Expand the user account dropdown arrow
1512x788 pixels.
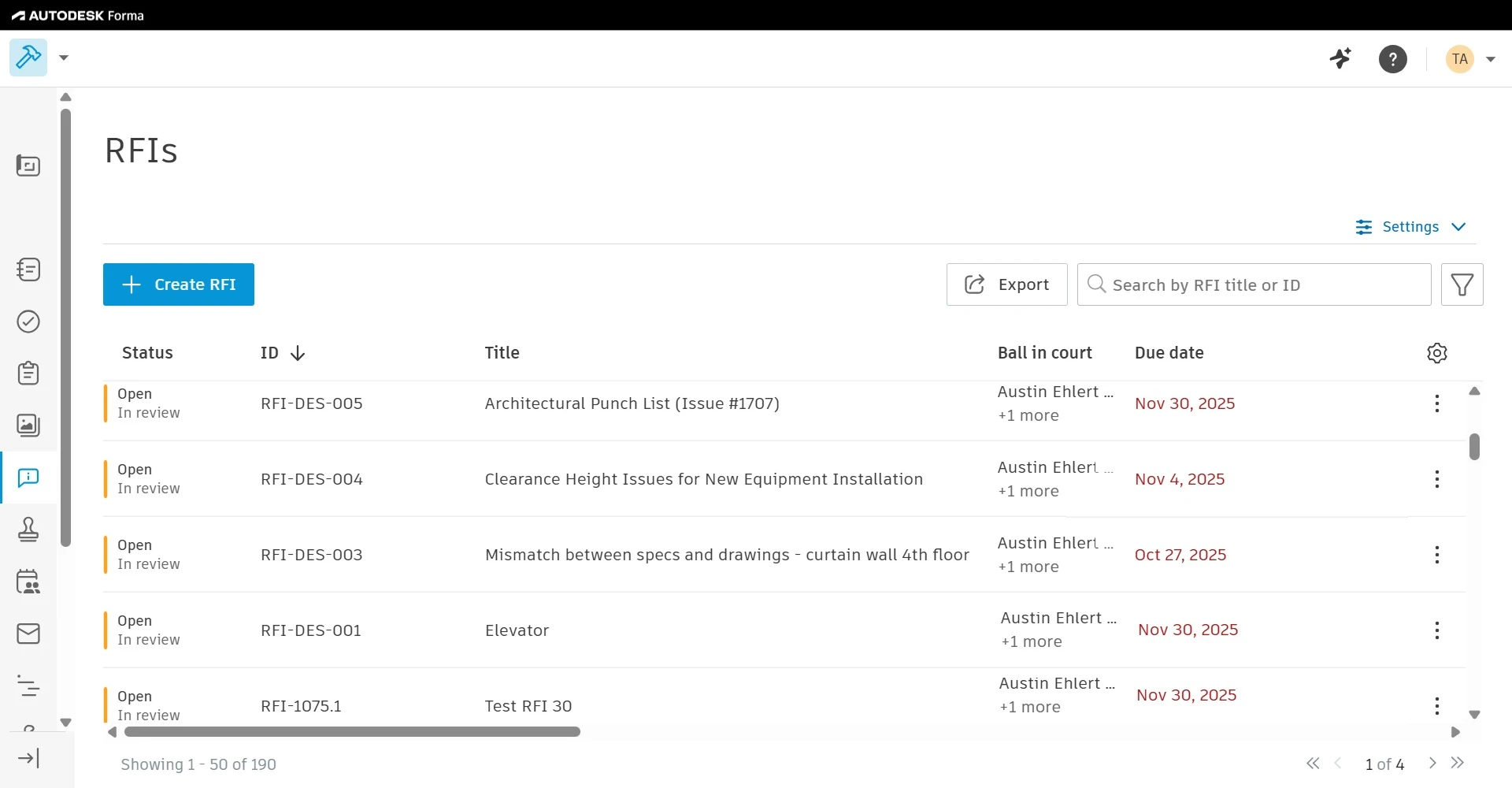[x=1491, y=59]
